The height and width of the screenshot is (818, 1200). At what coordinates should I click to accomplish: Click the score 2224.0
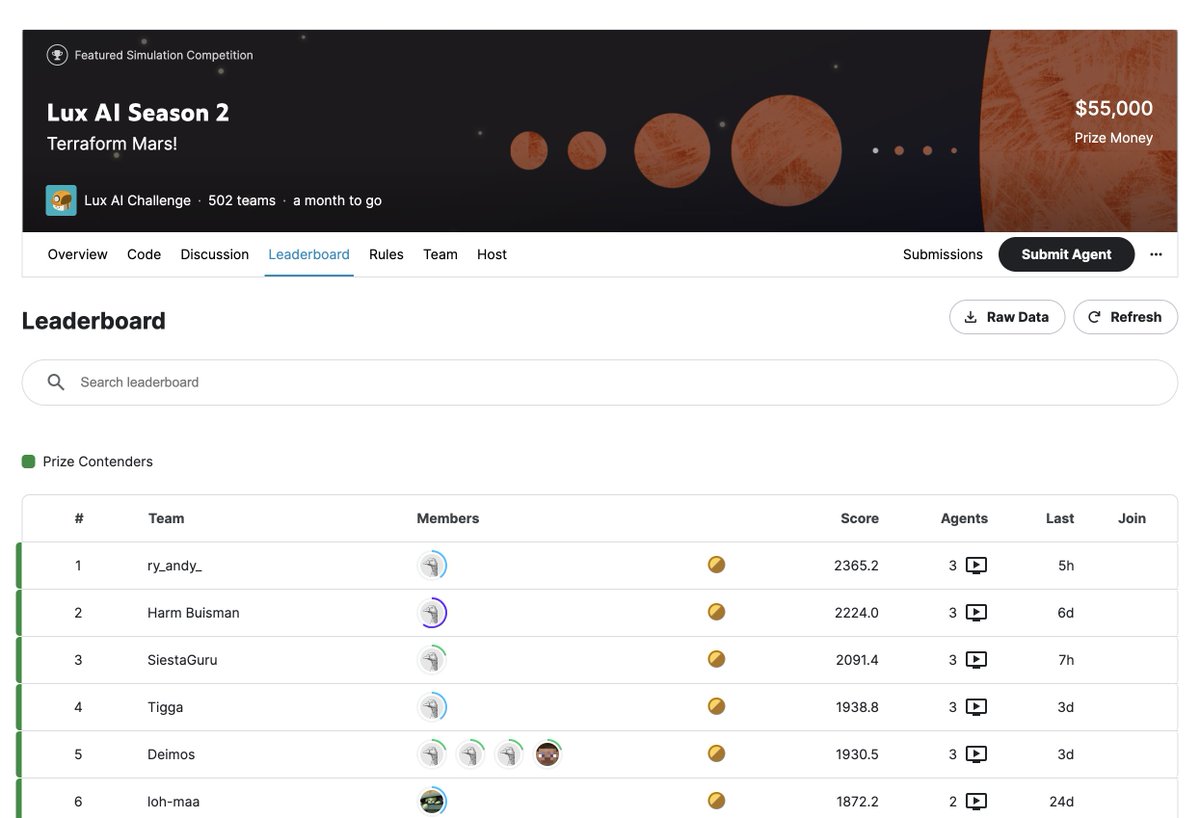[856, 613]
